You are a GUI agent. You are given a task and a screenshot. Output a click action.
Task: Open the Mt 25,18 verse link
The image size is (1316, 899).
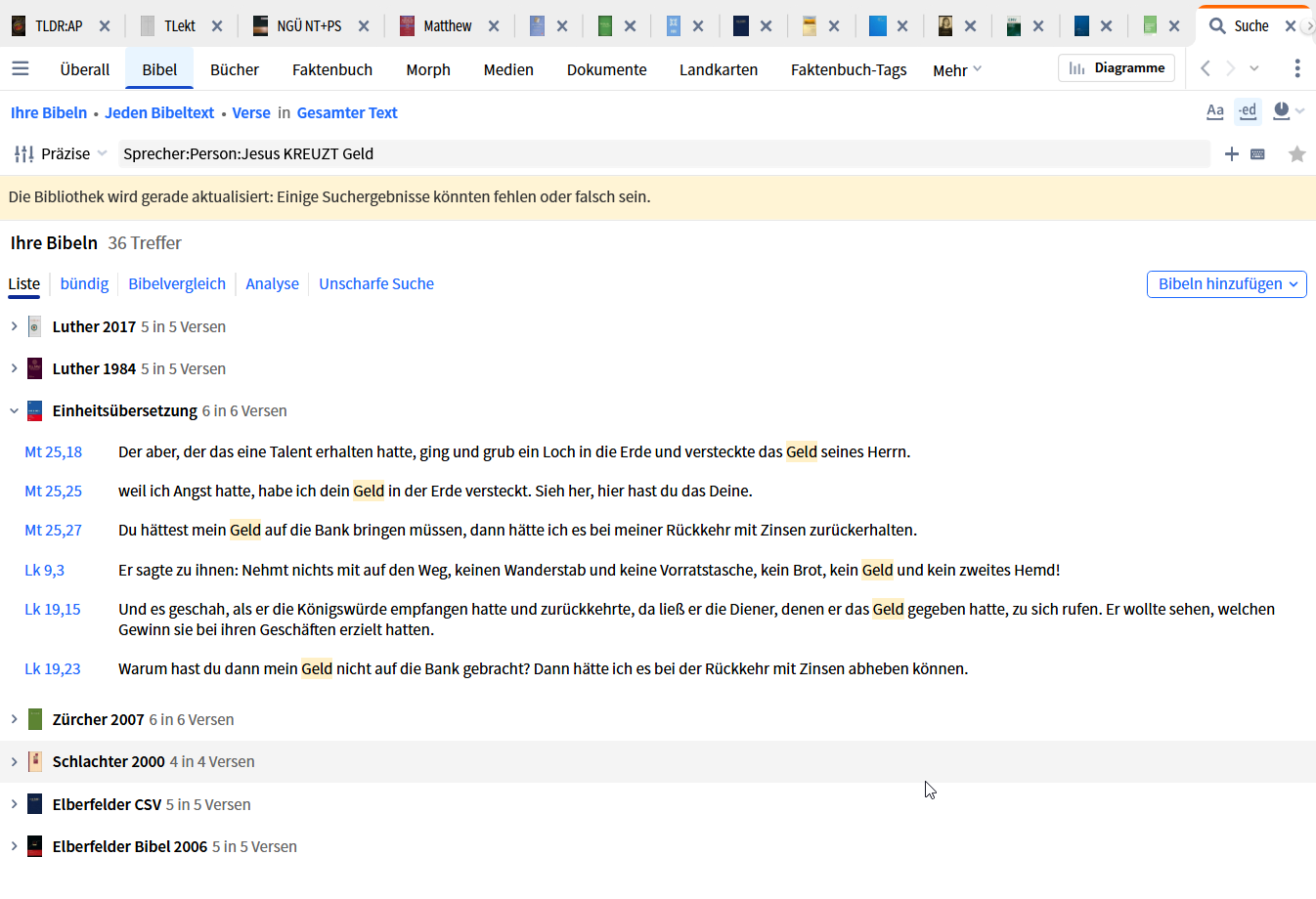pos(54,451)
